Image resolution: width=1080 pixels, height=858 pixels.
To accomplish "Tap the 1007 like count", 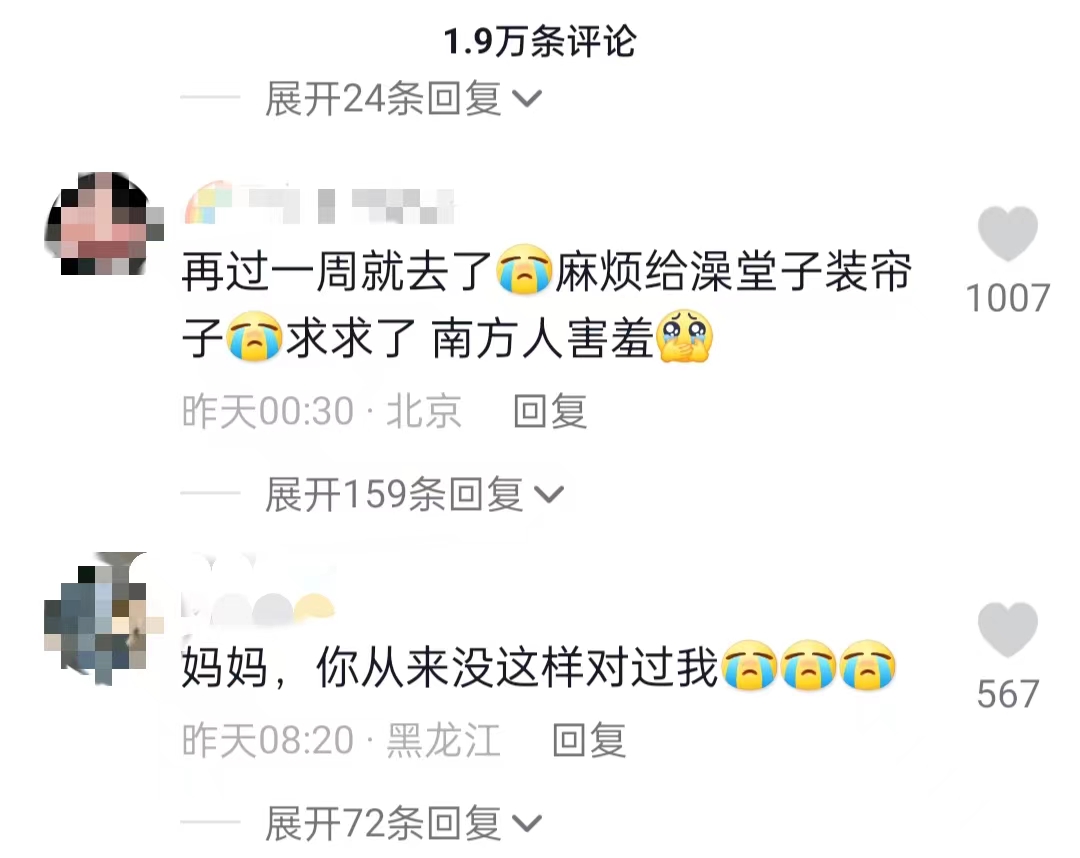I will pyautogui.click(x=1008, y=298).
